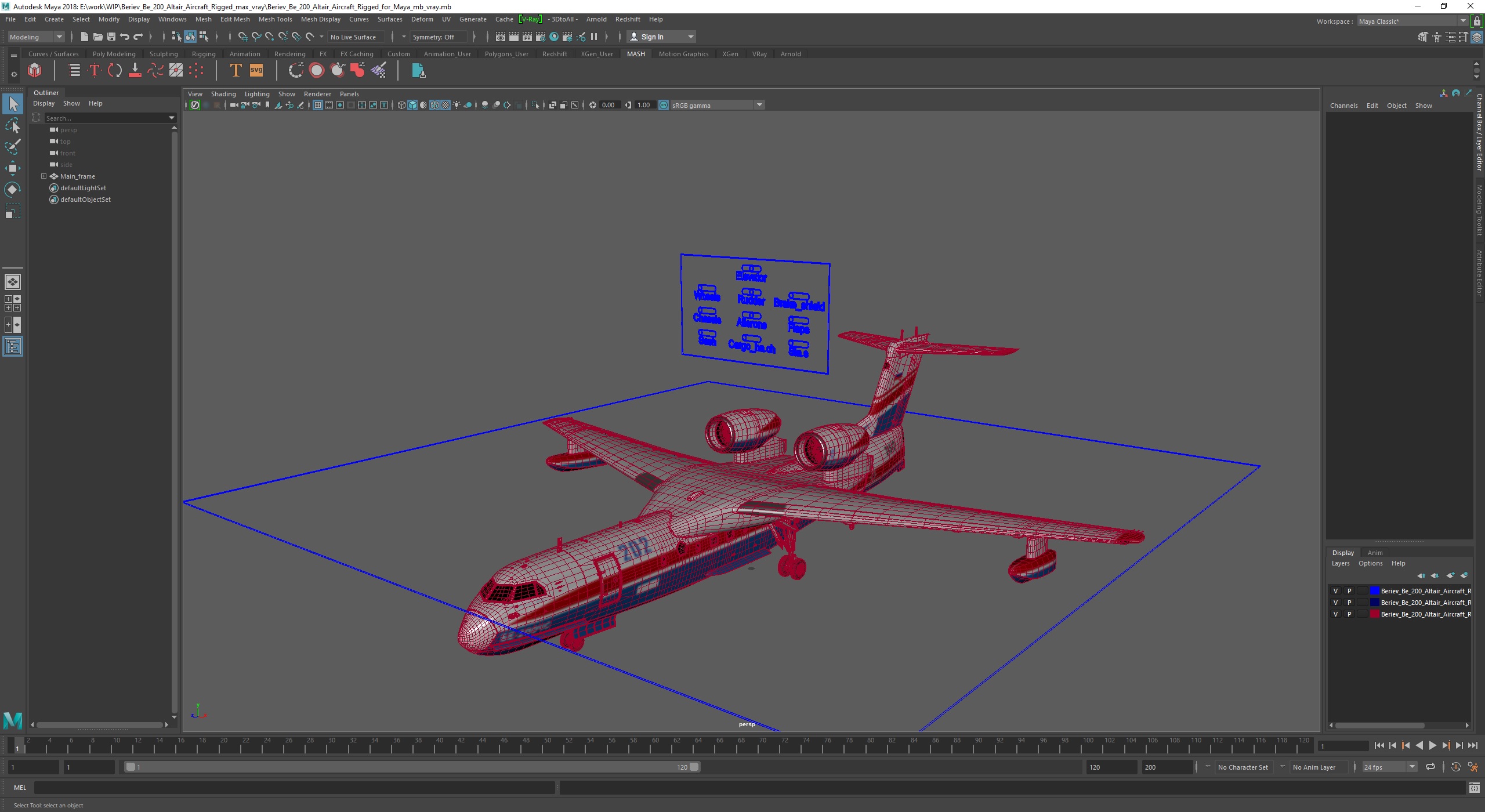Switch to the Rigging shelf tab

(x=204, y=54)
